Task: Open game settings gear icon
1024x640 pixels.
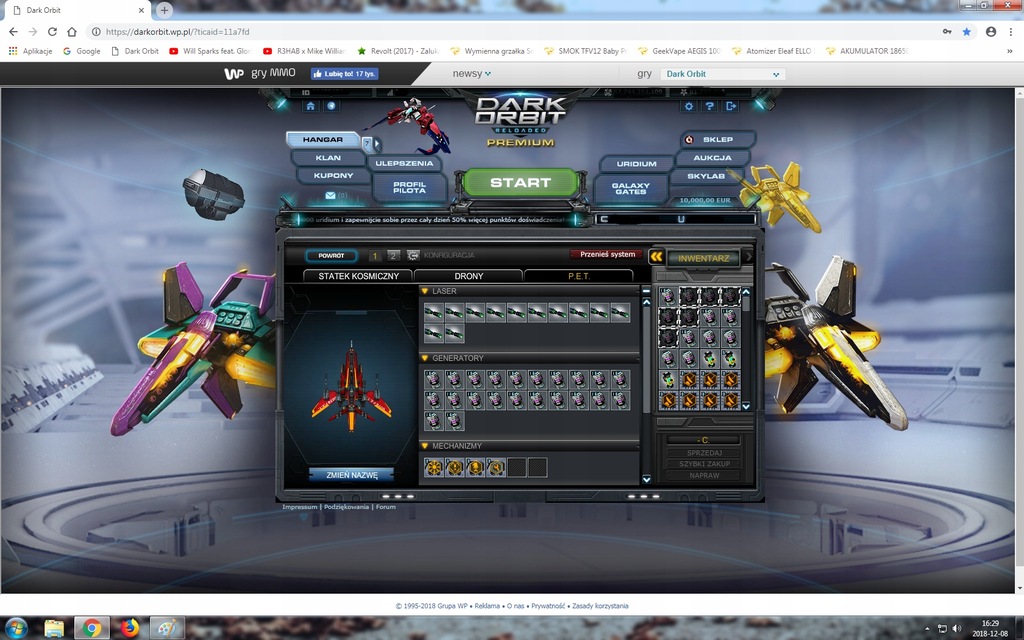Action: (x=688, y=106)
